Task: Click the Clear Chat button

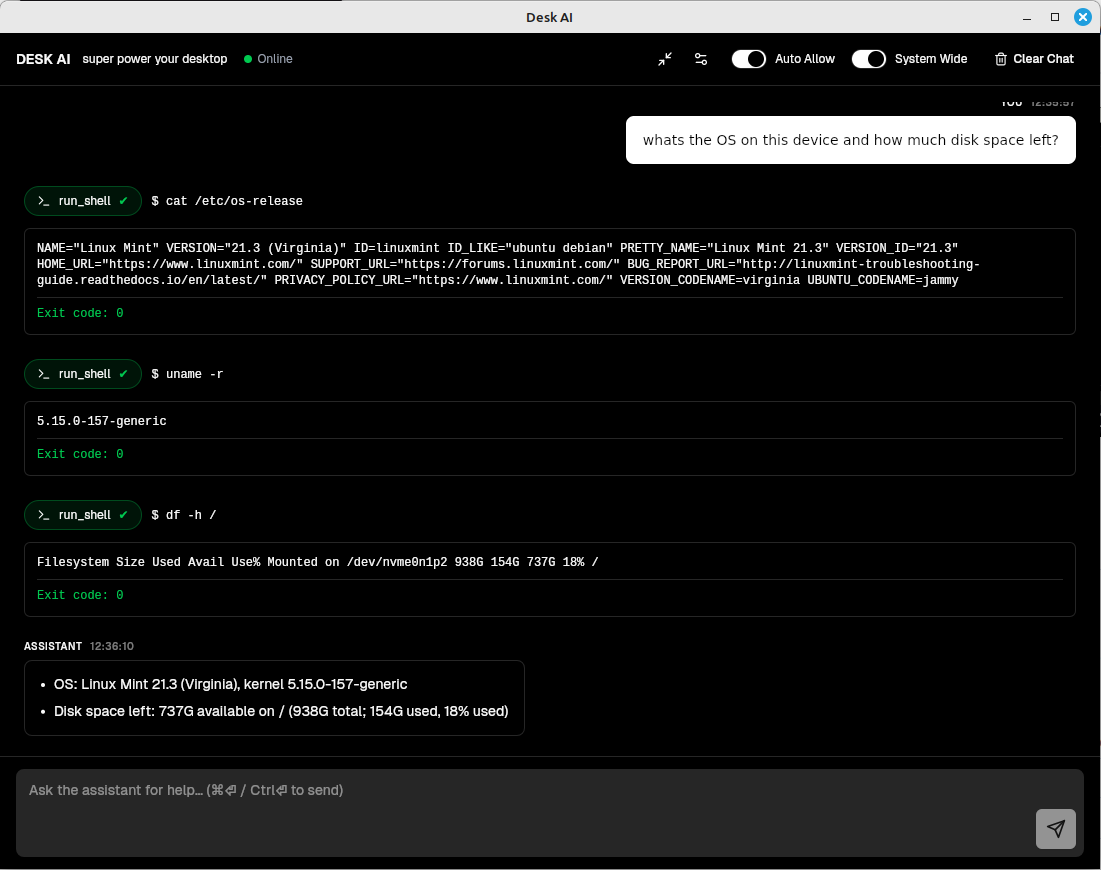Action: (x=1034, y=59)
